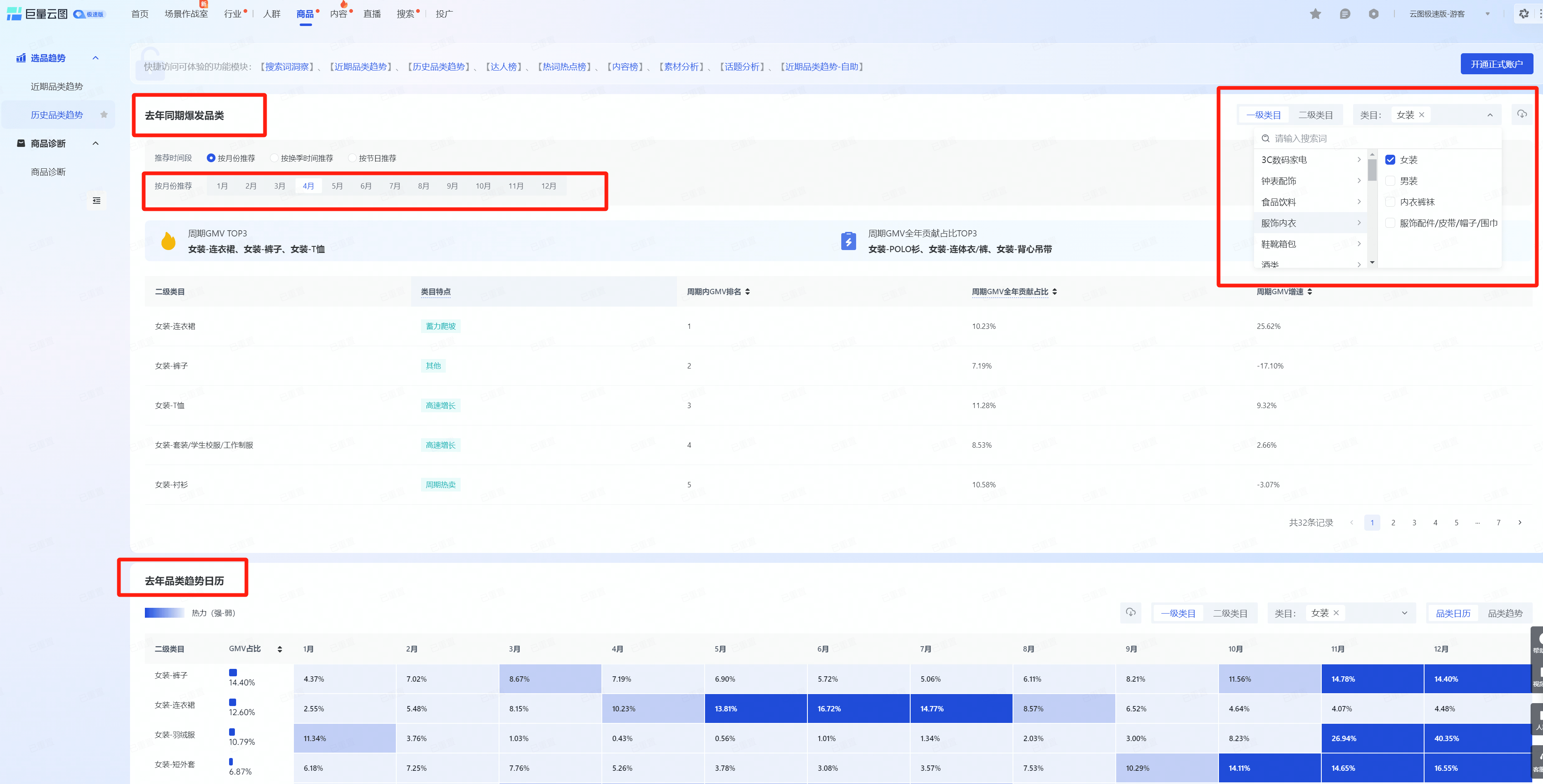Click the 40.35% cell for 女装-羽绒服
This screenshot has height=784, width=1543.
(1477, 739)
